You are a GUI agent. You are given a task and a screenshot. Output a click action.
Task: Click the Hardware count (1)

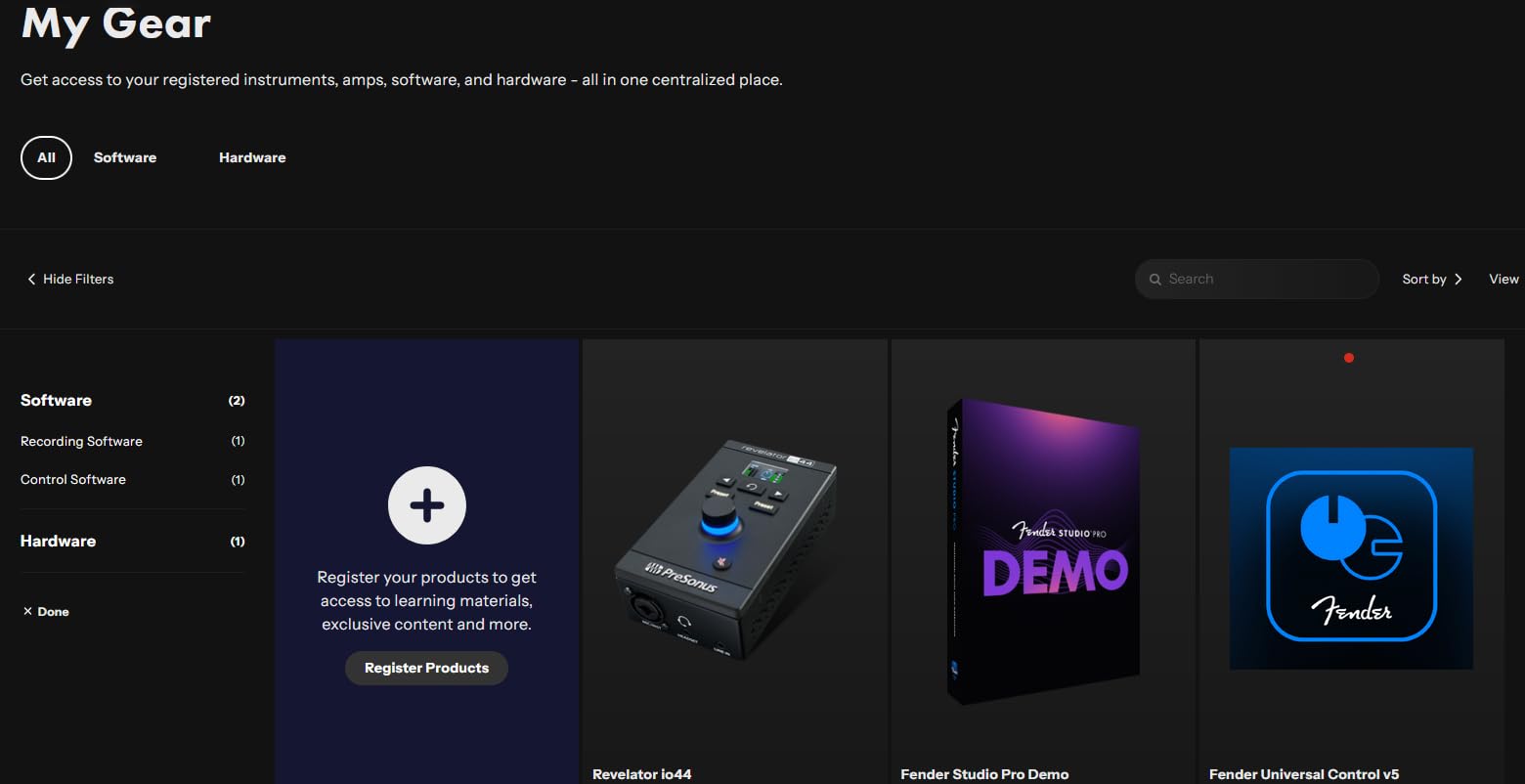click(238, 542)
